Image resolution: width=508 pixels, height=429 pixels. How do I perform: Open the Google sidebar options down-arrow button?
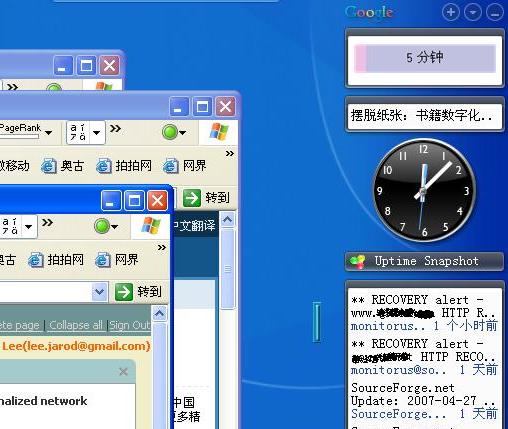click(x=473, y=13)
